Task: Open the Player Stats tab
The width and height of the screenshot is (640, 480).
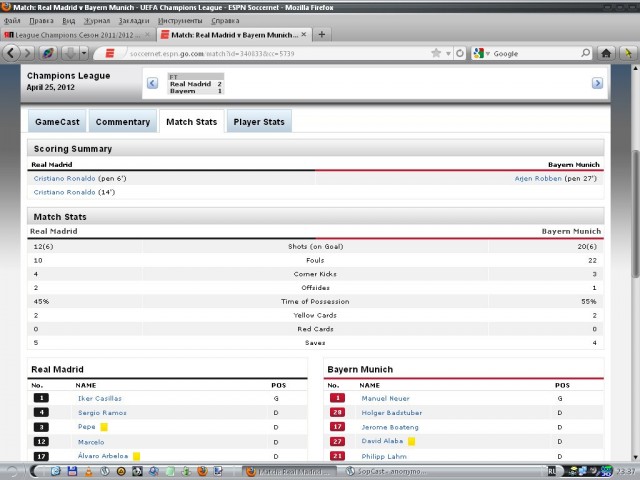Action: point(259,122)
